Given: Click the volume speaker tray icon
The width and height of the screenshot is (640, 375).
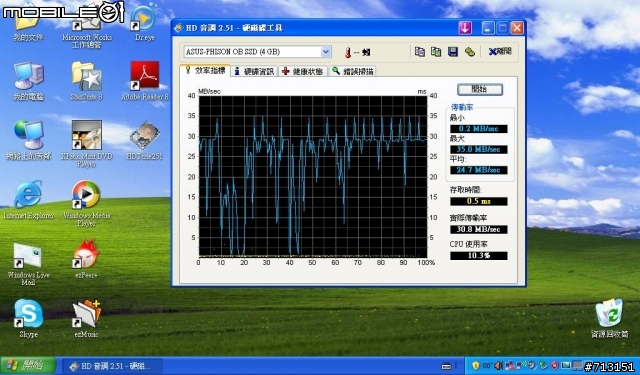Looking at the screenshot, I should pyautogui.click(x=498, y=366).
